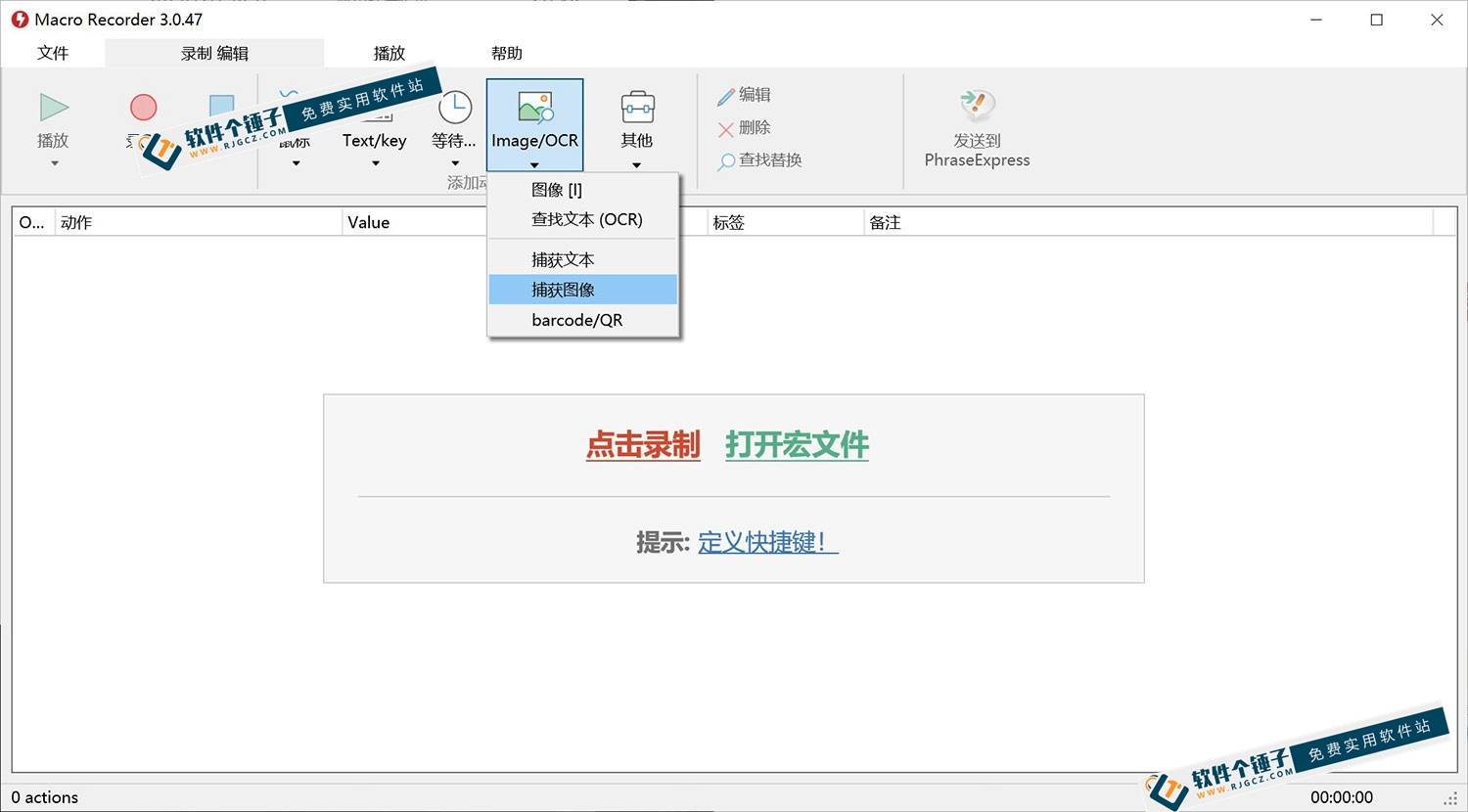Click the 编辑 pencil icon
The width and height of the screenshot is (1468, 812).
pyautogui.click(x=725, y=96)
